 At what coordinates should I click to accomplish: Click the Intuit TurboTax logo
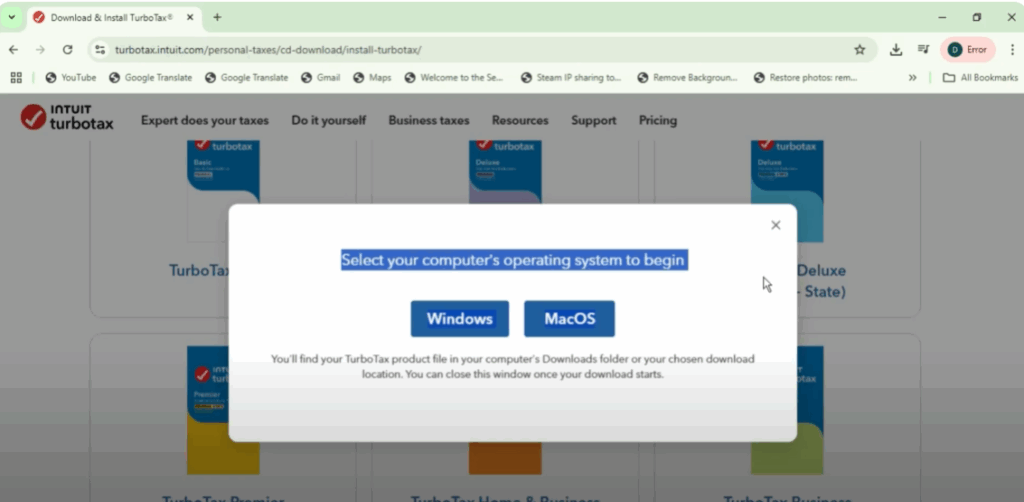(67, 117)
